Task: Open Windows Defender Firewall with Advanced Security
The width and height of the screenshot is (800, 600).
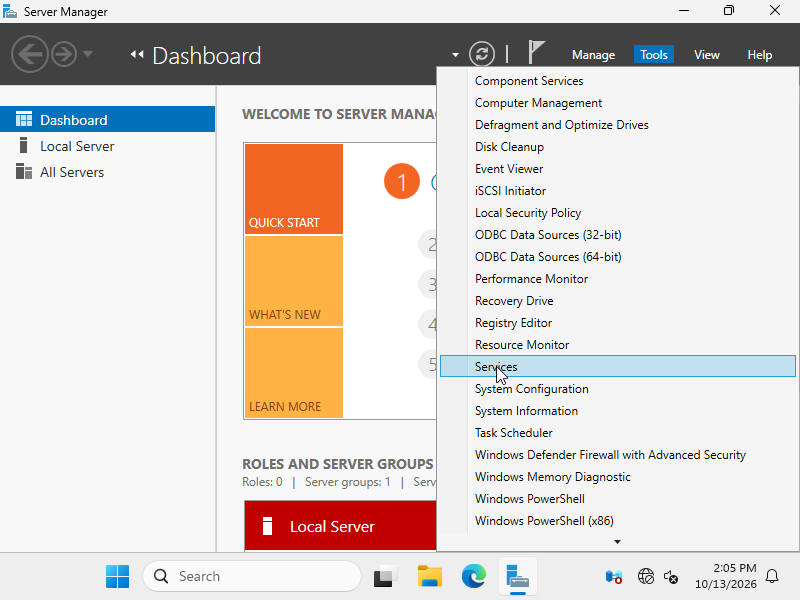Action: point(617,454)
